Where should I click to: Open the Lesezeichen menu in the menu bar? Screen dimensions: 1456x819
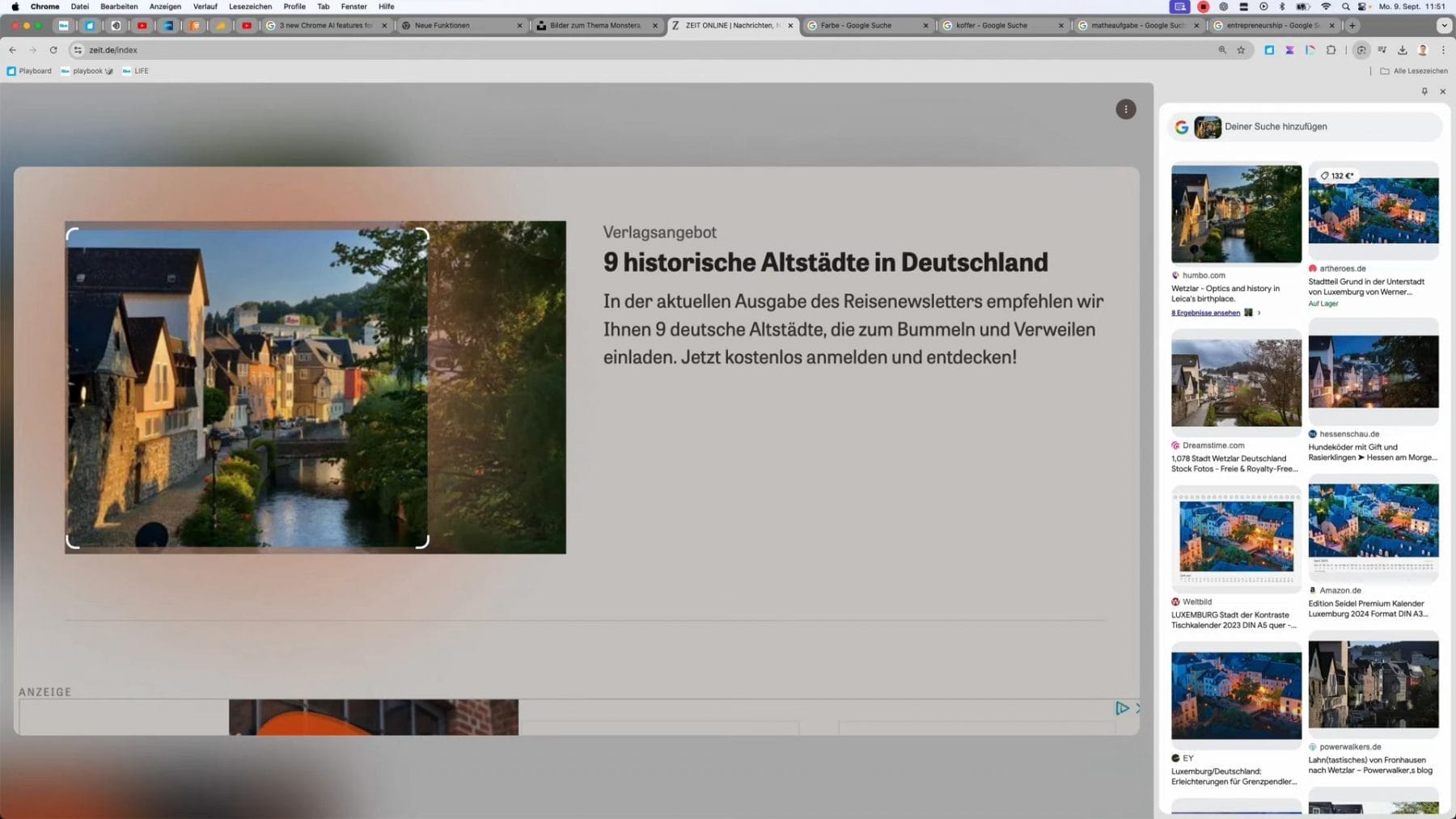coord(250,6)
